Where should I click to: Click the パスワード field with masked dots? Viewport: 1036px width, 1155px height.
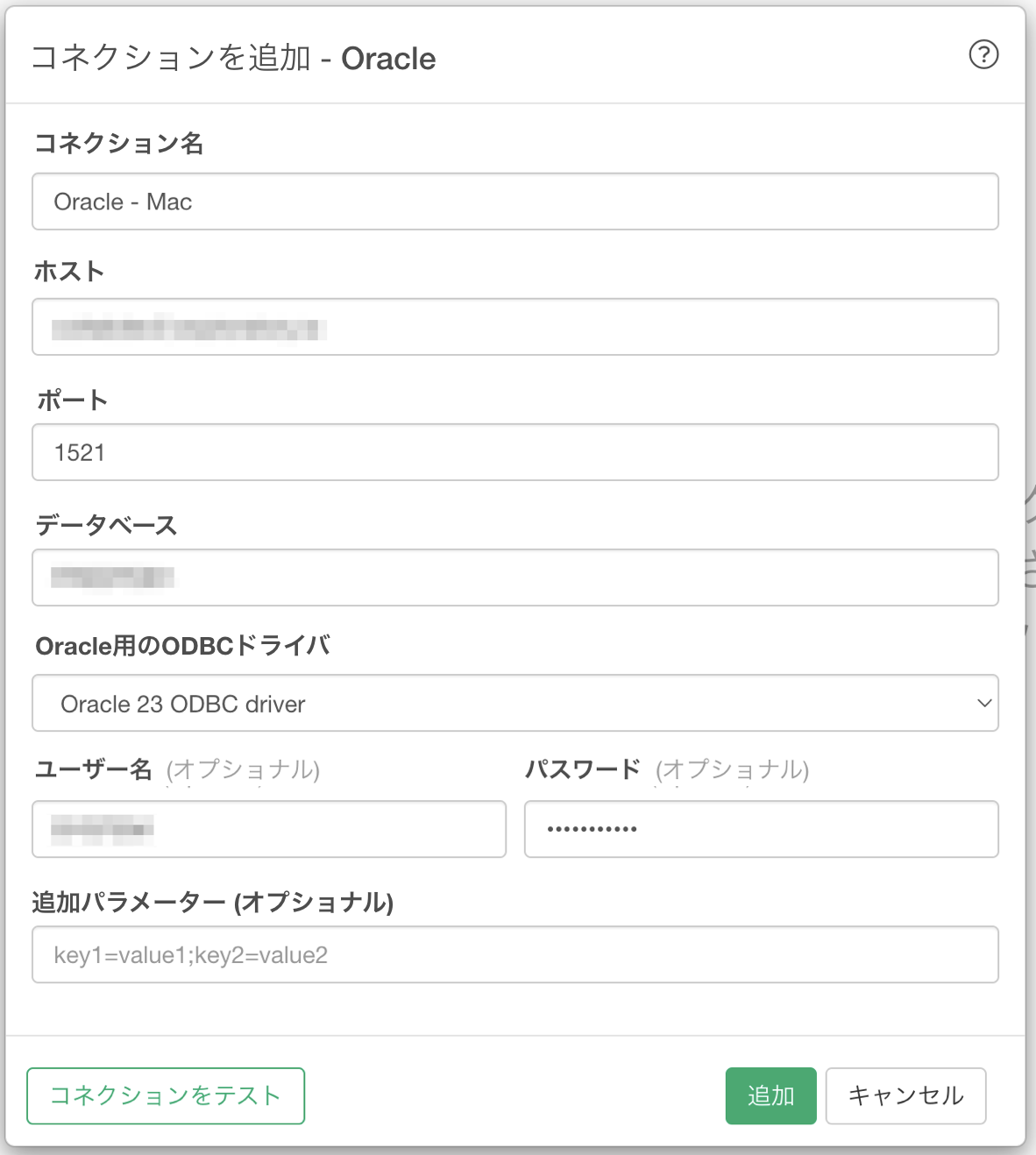tap(761, 829)
